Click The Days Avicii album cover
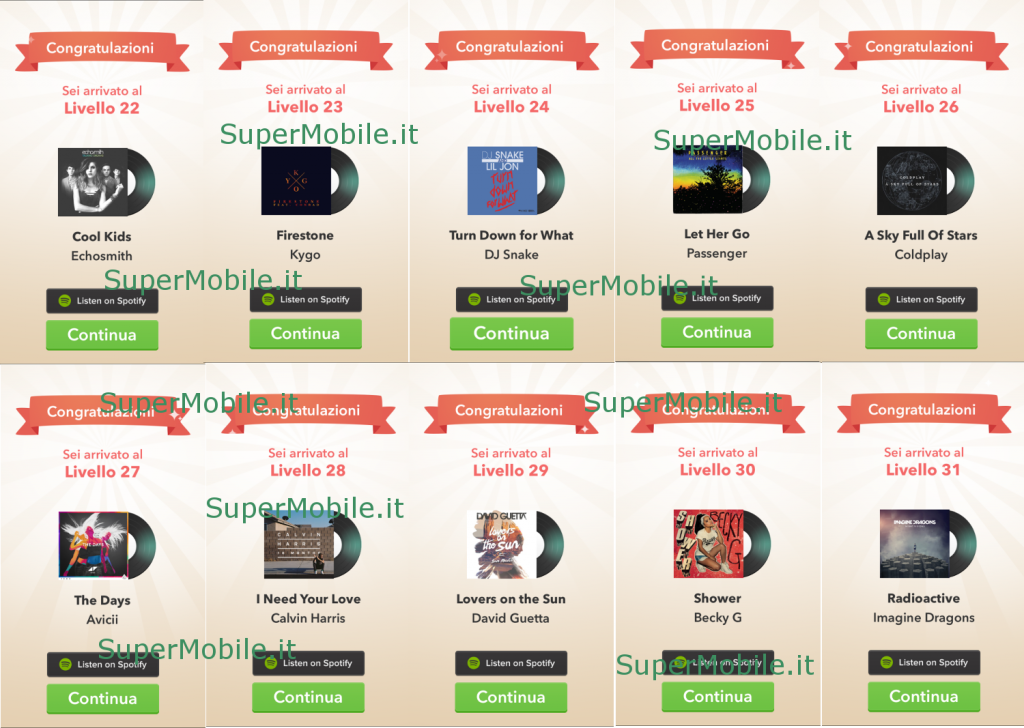Viewport: 1024px width, 728px height. (93, 546)
